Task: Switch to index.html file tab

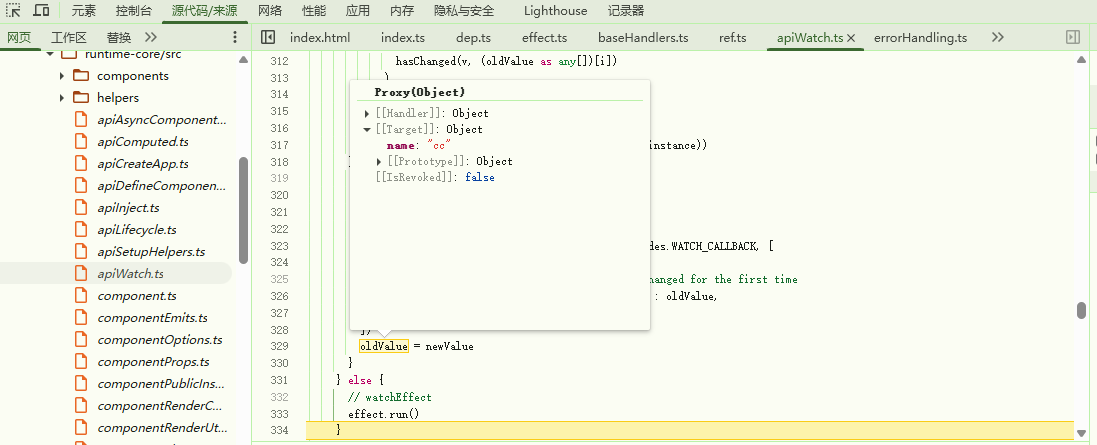Action: click(x=320, y=38)
